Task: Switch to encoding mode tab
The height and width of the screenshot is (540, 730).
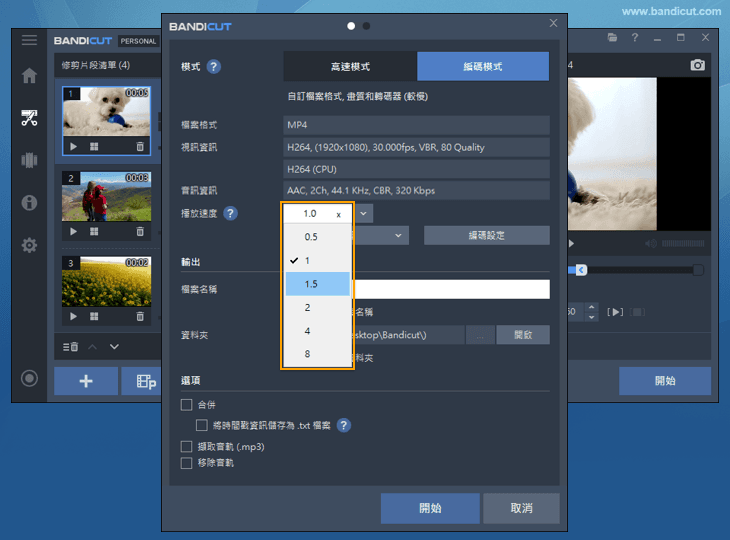Action: tap(483, 67)
